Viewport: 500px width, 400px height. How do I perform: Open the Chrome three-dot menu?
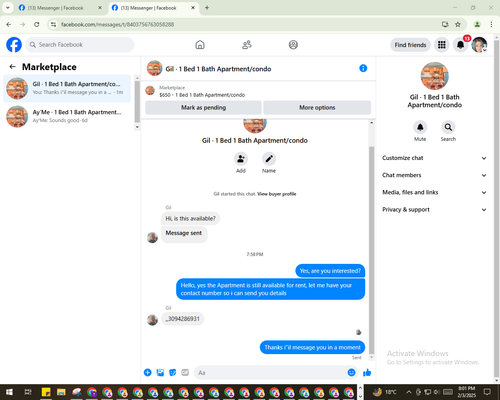click(x=491, y=24)
